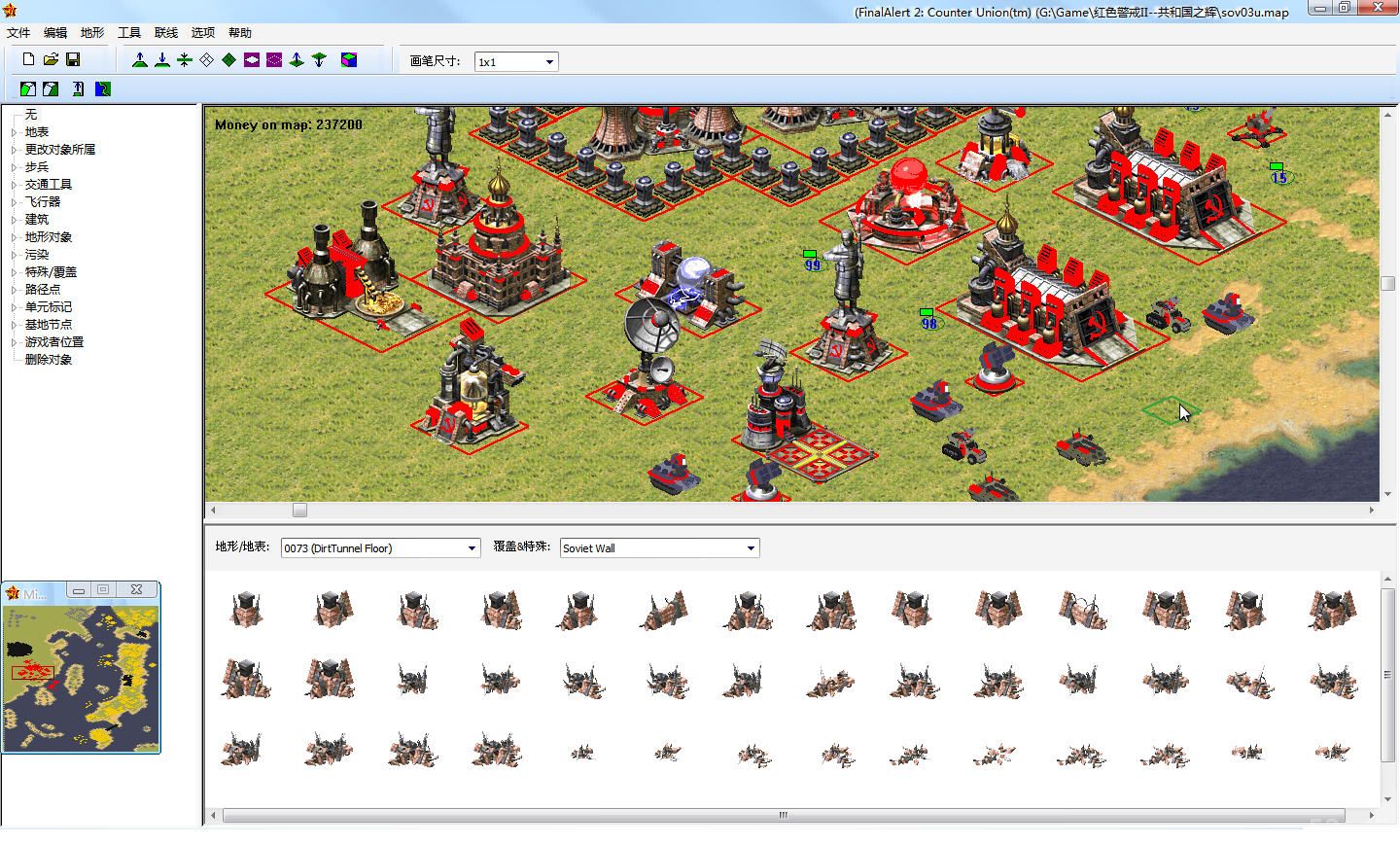Expand the 建筑 tree node
Viewport: 1400px width, 846px height.
pos(14,220)
